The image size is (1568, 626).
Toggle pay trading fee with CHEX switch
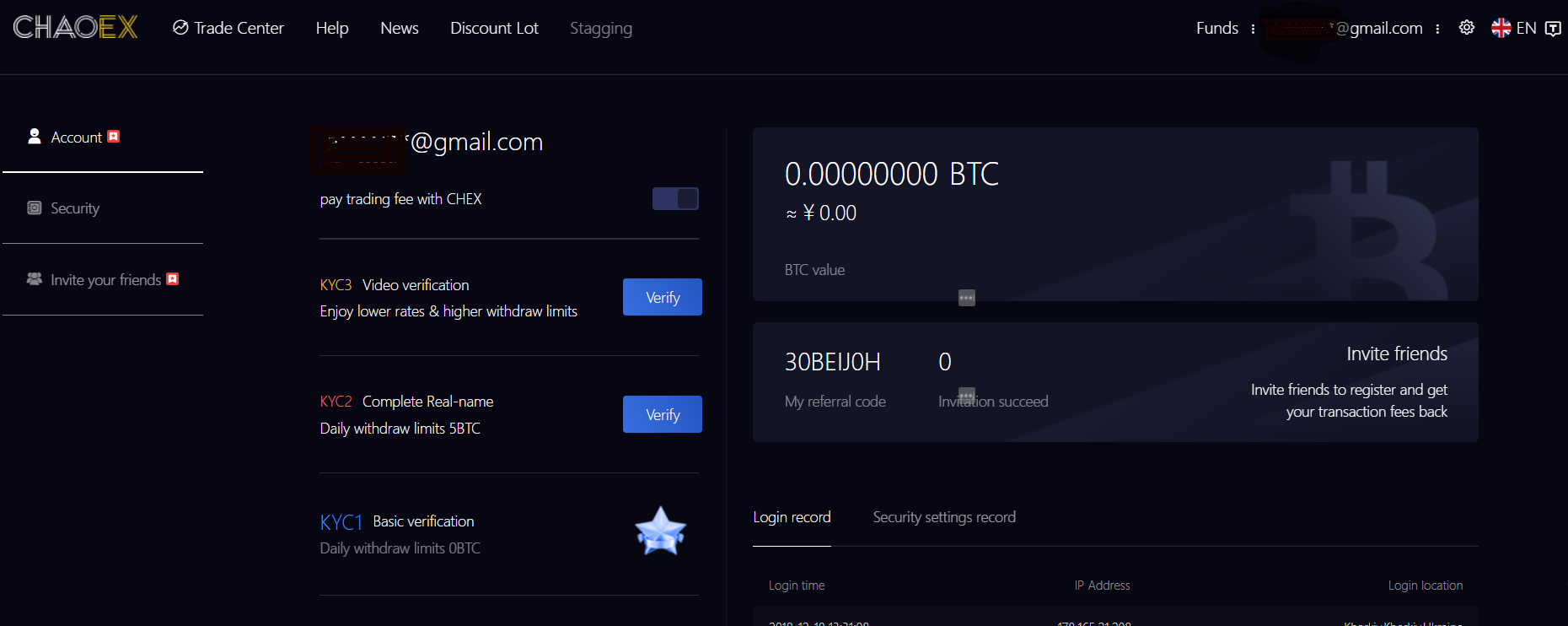coord(675,198)
